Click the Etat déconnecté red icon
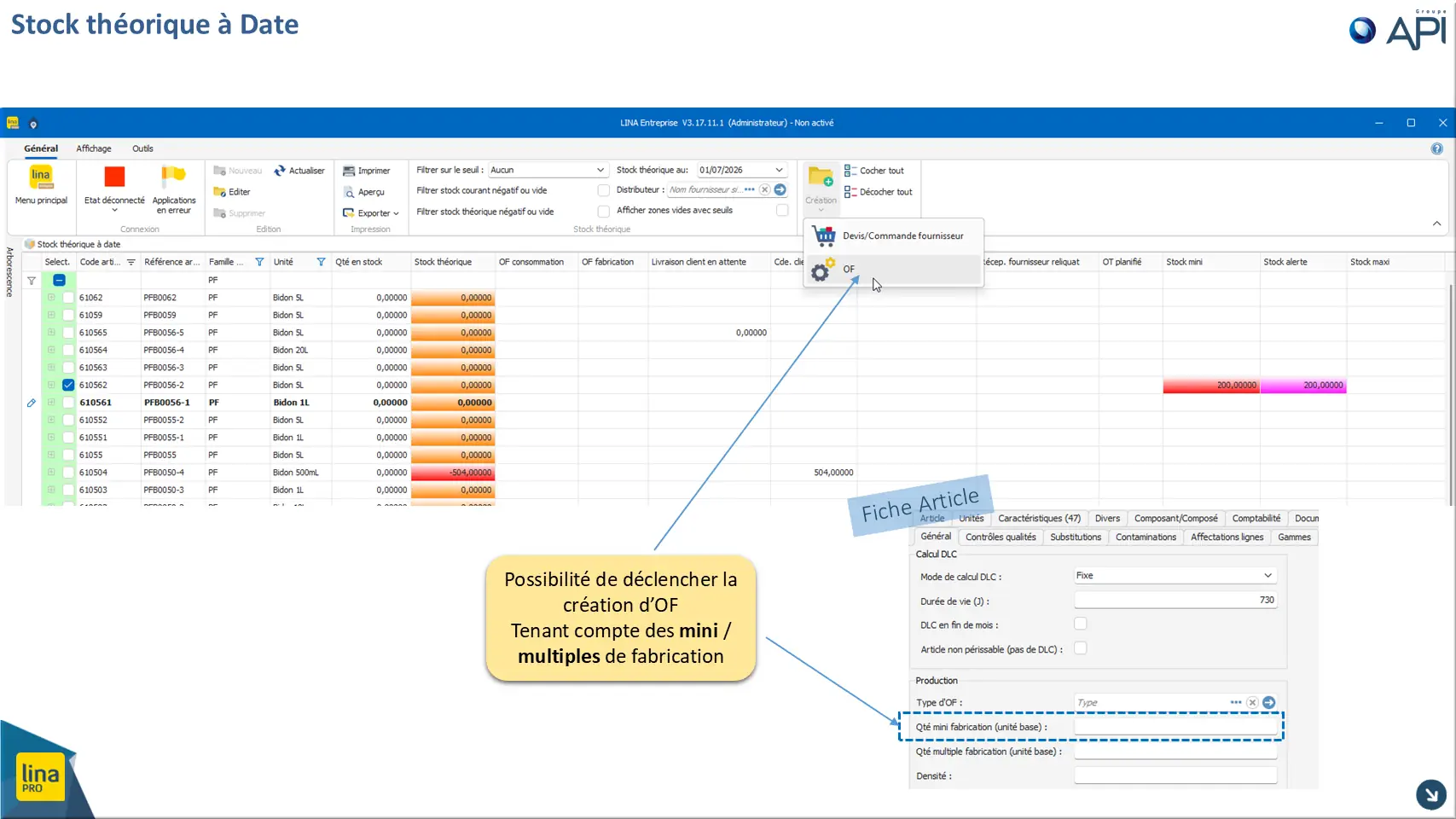1456x819 pixels. coord(114,177)
